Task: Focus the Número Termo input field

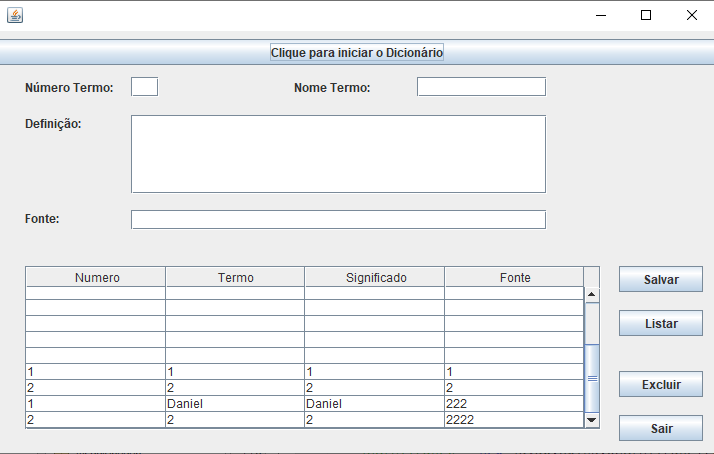Action: pyautogui.click(x=144, y=87)
